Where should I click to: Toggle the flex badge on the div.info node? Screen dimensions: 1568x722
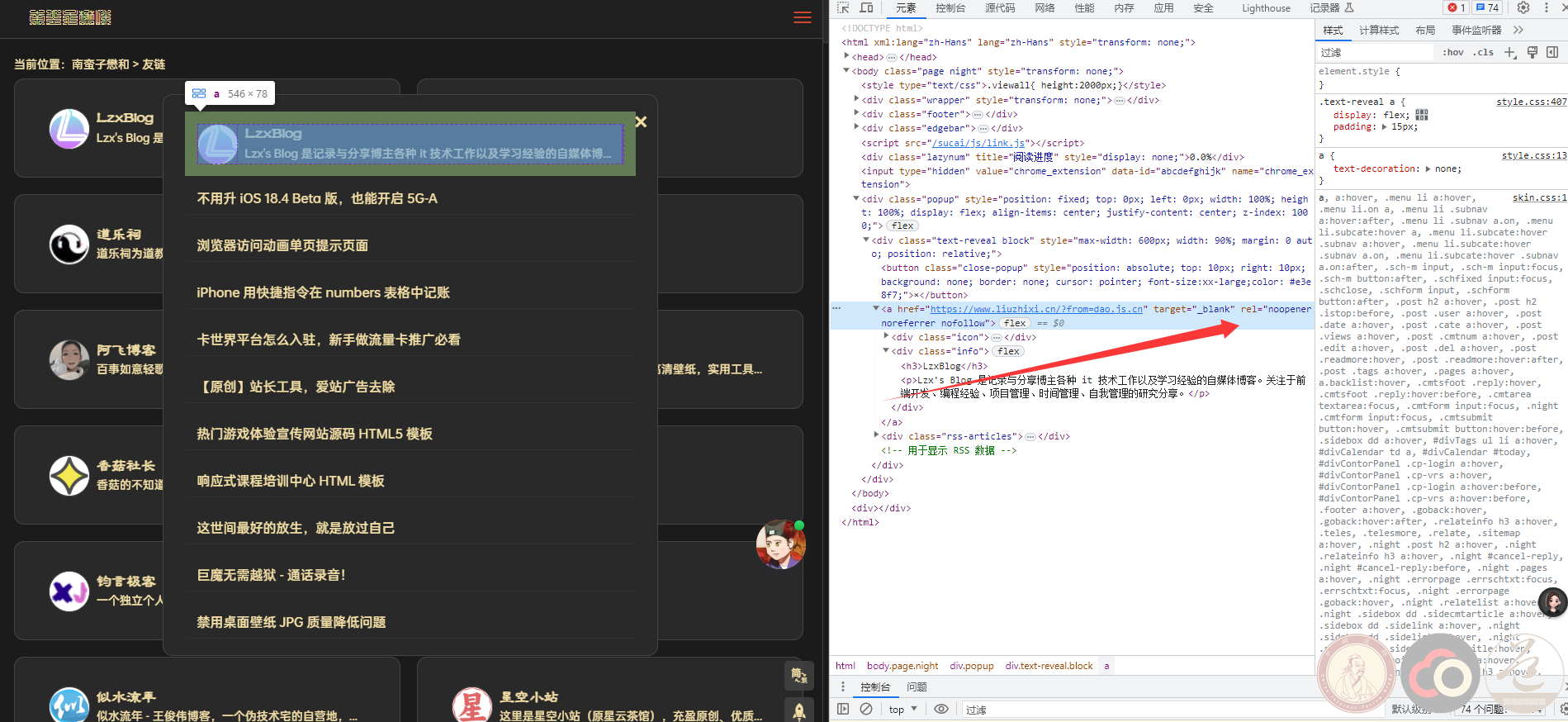1008,351
